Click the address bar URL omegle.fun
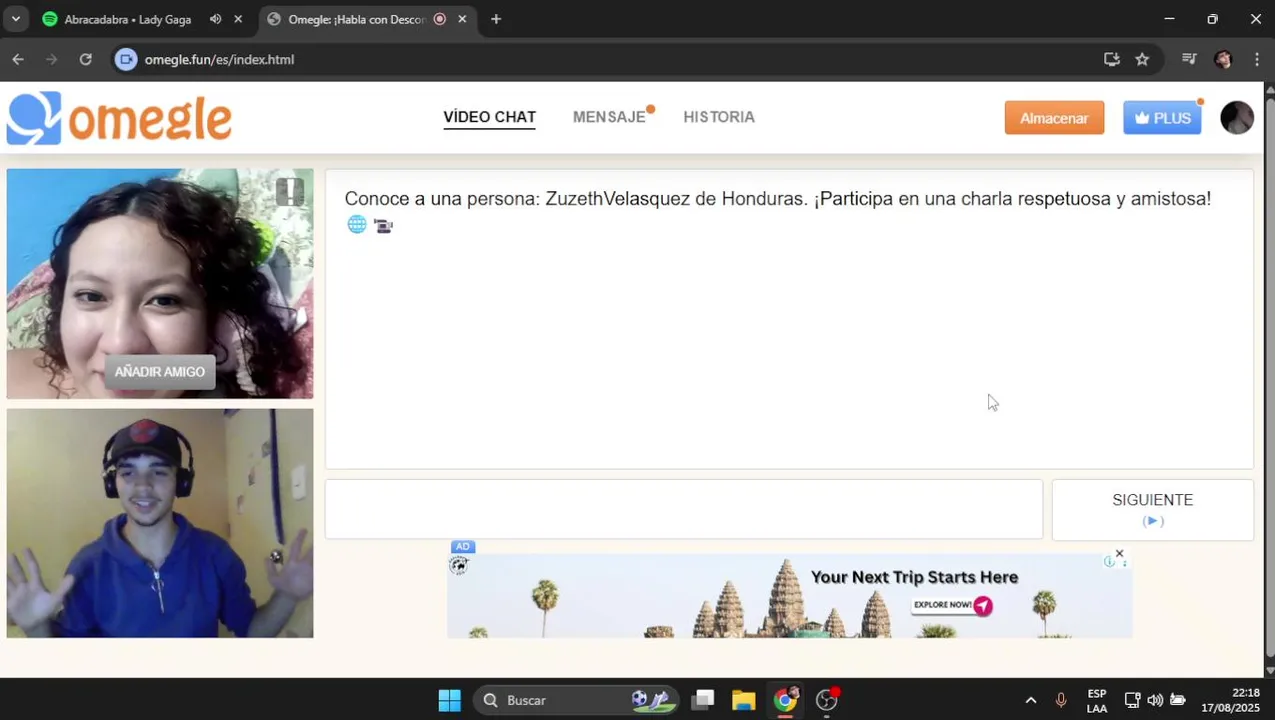 (x=219, y=59)
